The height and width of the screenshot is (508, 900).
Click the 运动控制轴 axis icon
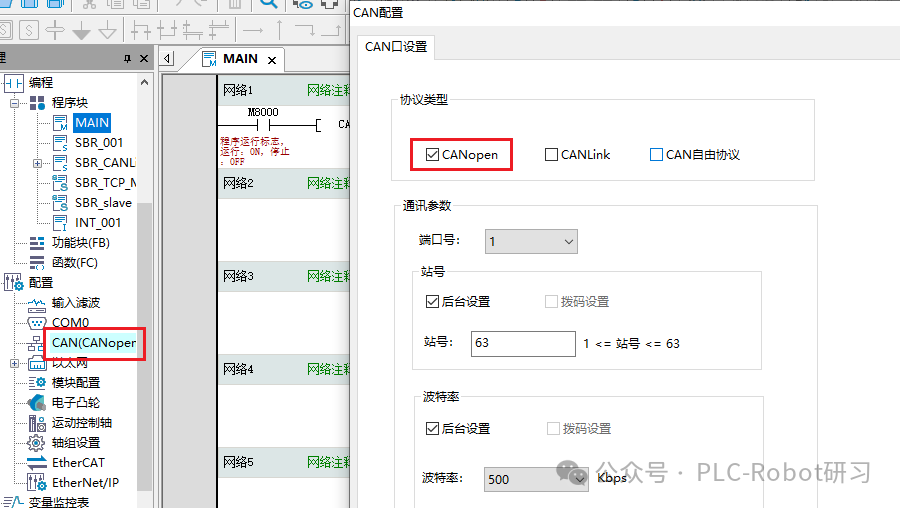[x=37, y=424]
